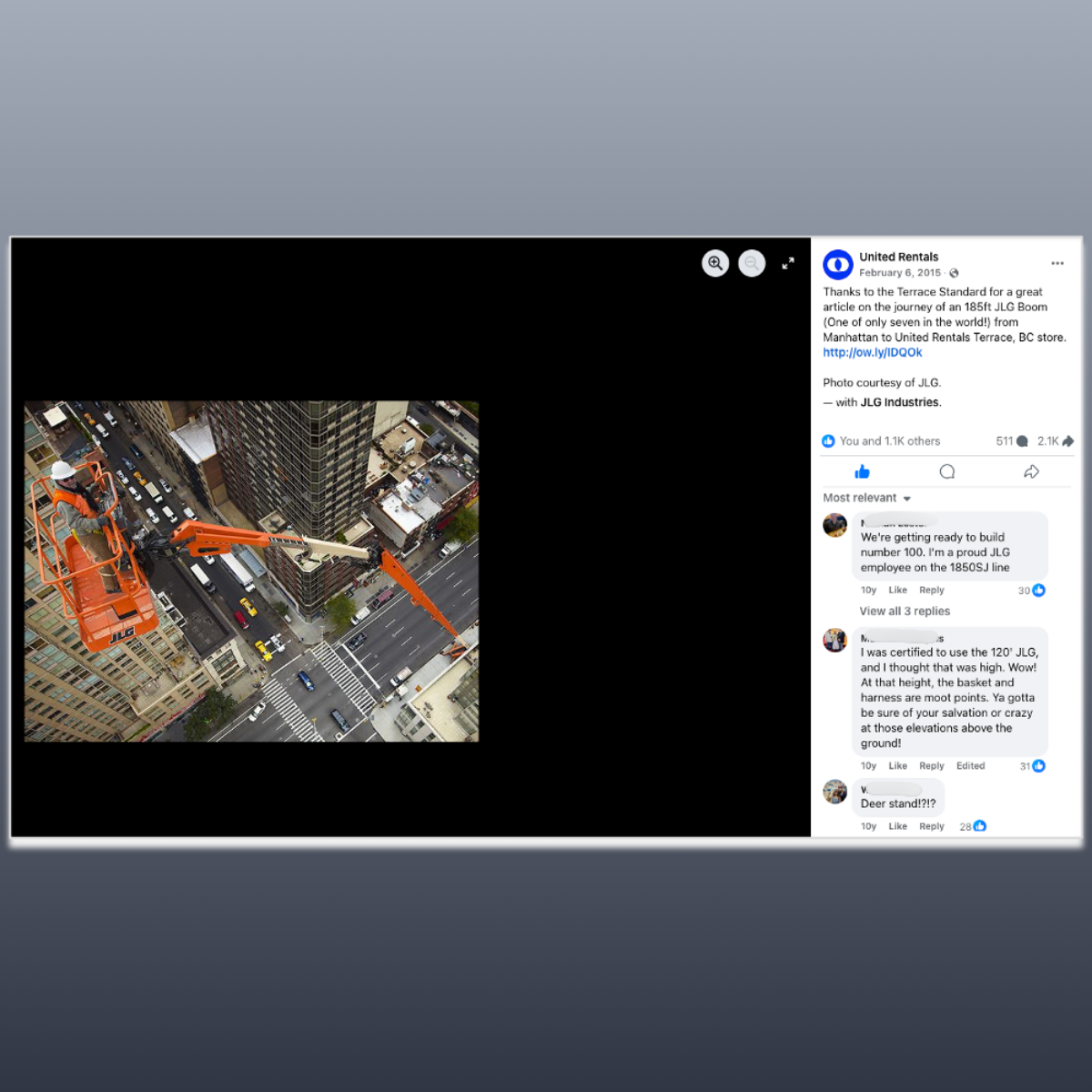Toggle the thumbs-up Like on the post
Screen dimensions: 1092x1092
click(x=863, y=471)
